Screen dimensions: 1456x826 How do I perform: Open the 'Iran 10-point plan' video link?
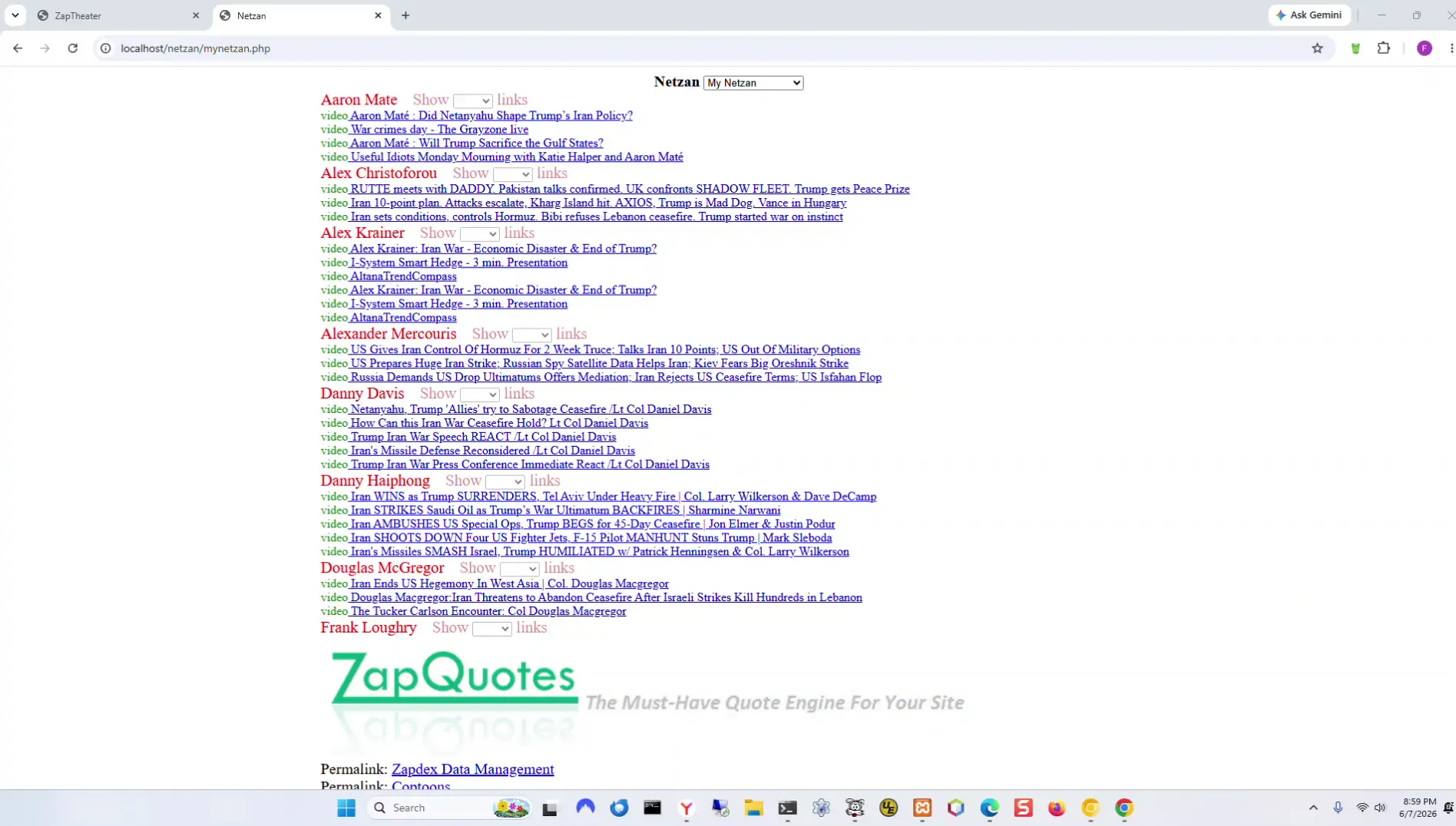(598, 203)
